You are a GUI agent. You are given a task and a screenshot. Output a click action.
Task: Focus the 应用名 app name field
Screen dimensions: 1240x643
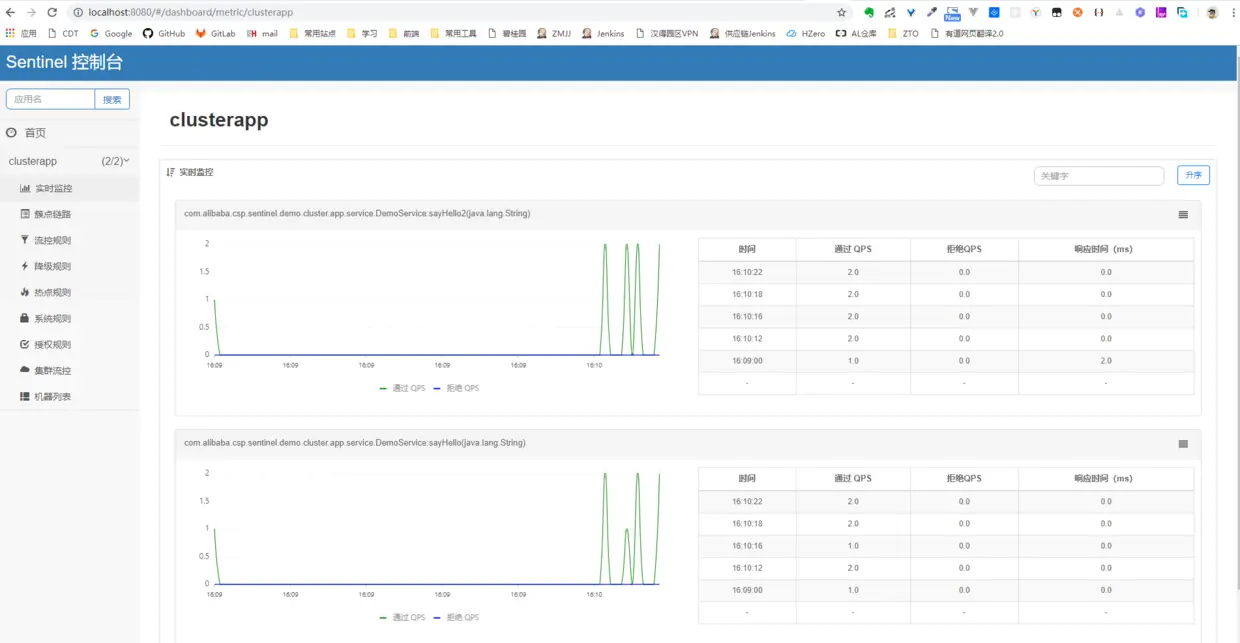51,99
